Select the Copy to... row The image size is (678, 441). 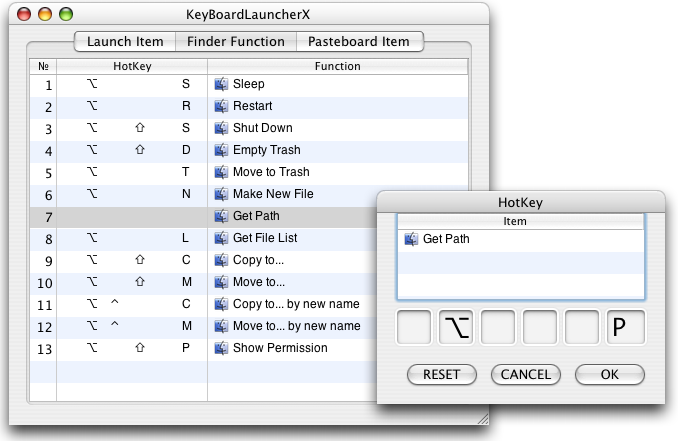(x=203, y=260)
